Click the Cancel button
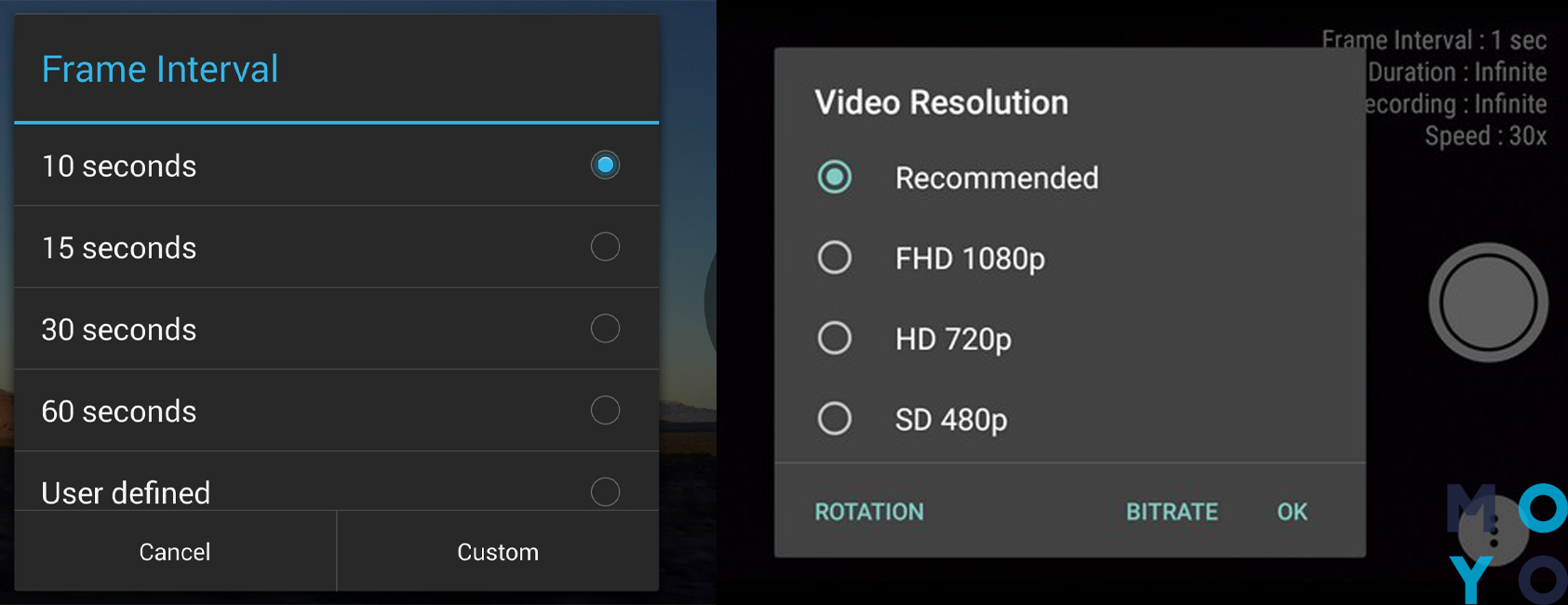 (175, 551)
